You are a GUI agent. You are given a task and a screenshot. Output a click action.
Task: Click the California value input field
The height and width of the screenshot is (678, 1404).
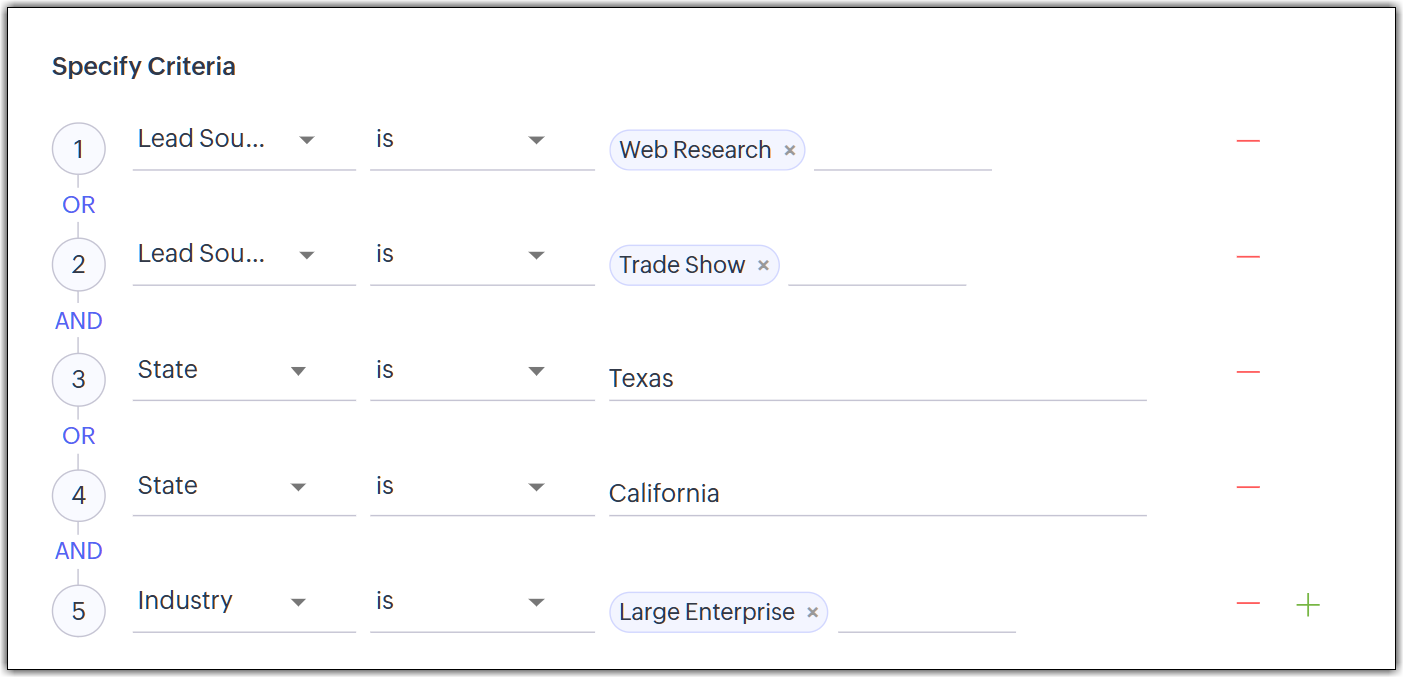coord(876,494)
